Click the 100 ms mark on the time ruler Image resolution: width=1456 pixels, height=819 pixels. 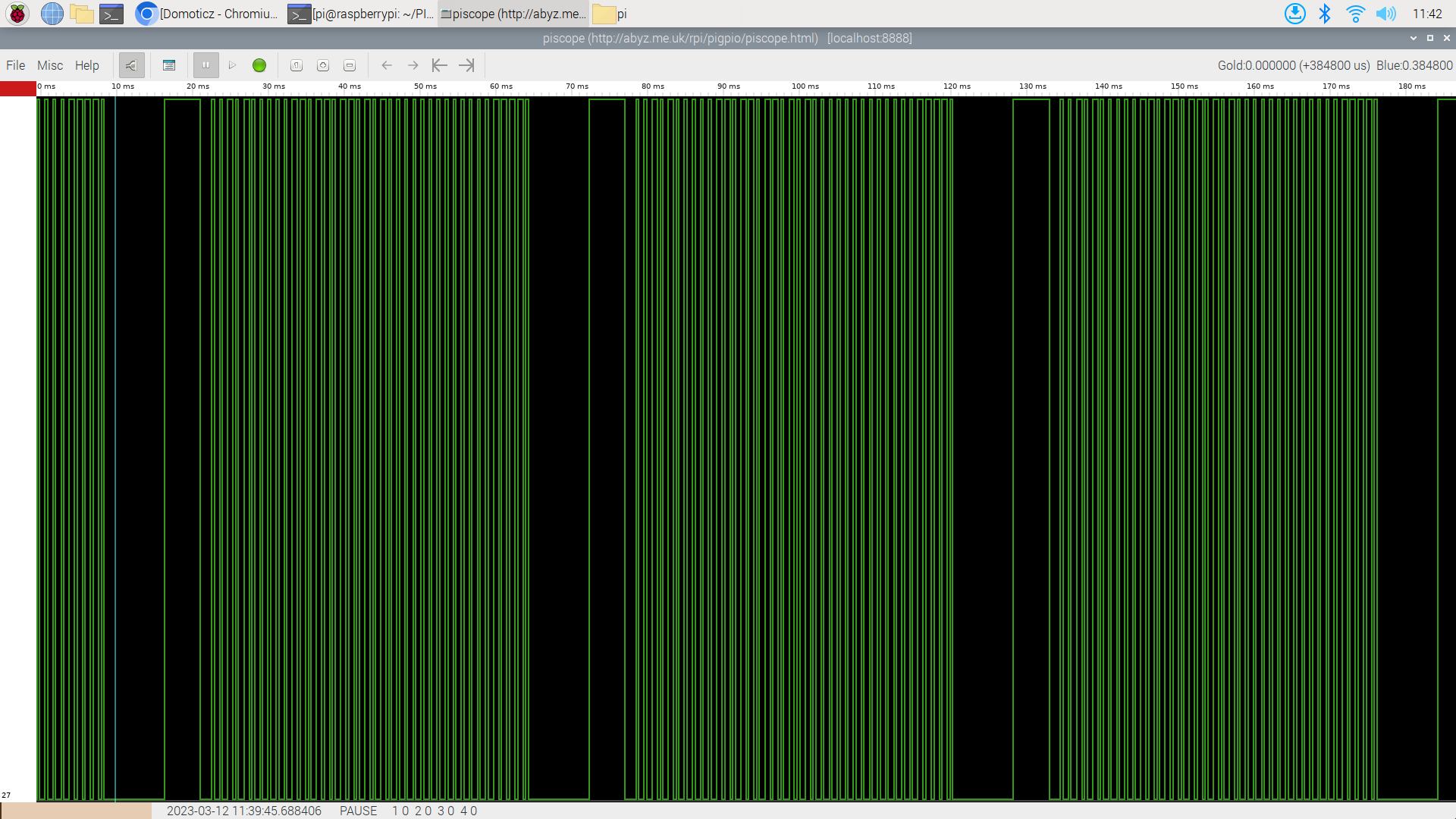coord(805,86)
